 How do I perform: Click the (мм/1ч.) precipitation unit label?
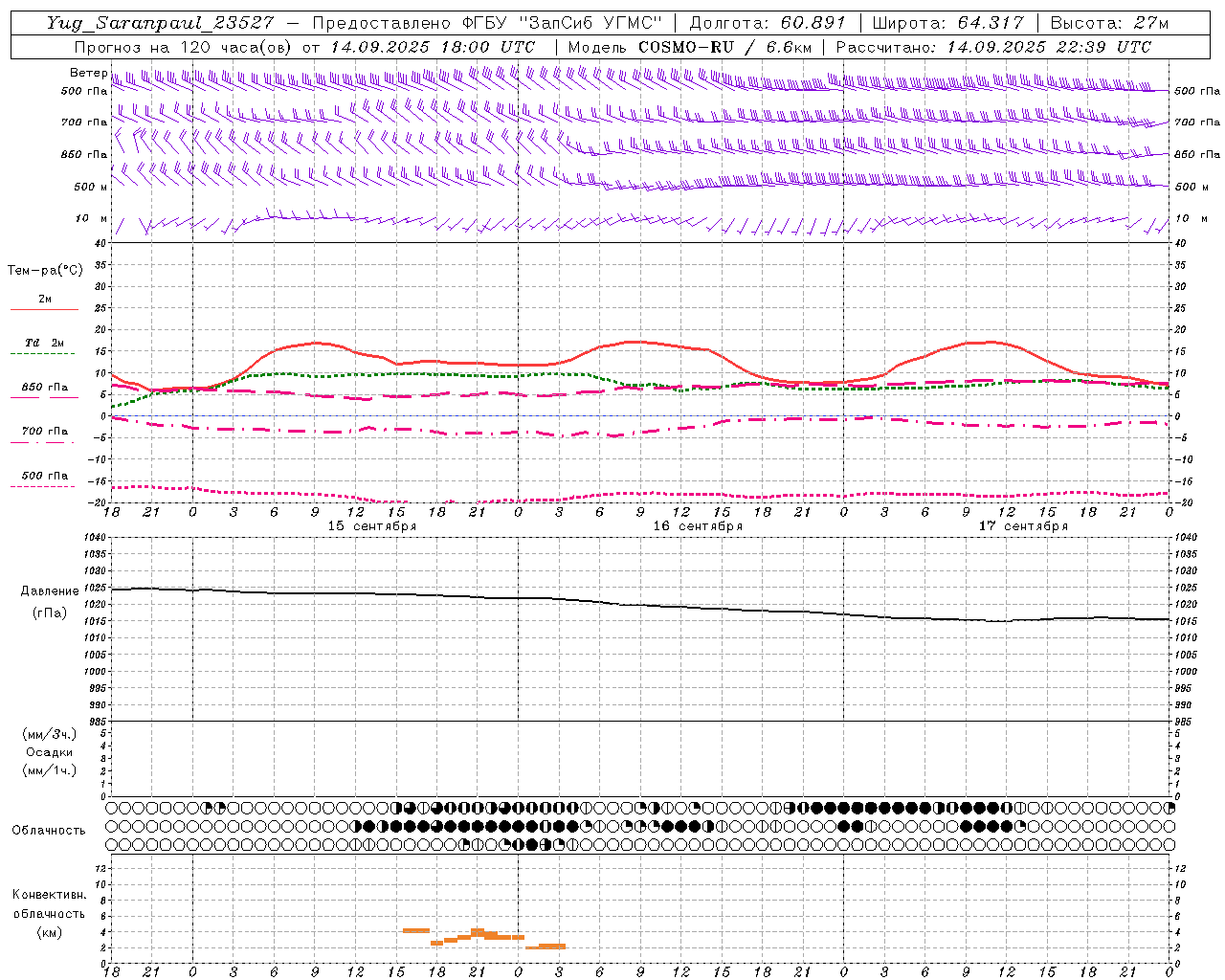pos(50,770)
